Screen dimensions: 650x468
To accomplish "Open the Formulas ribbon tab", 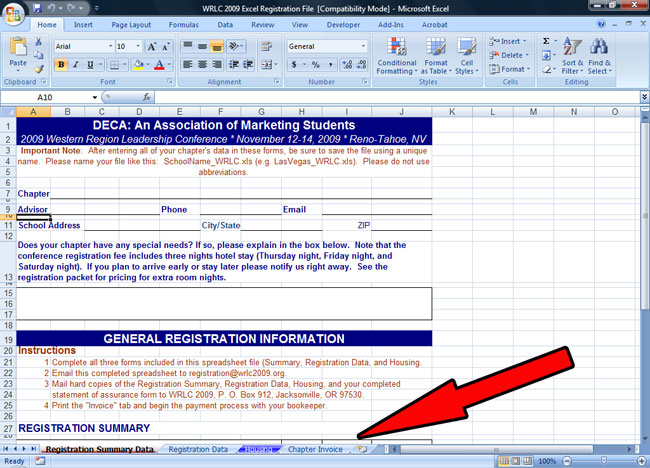I will pyautogui.click(x=184, y=25).
